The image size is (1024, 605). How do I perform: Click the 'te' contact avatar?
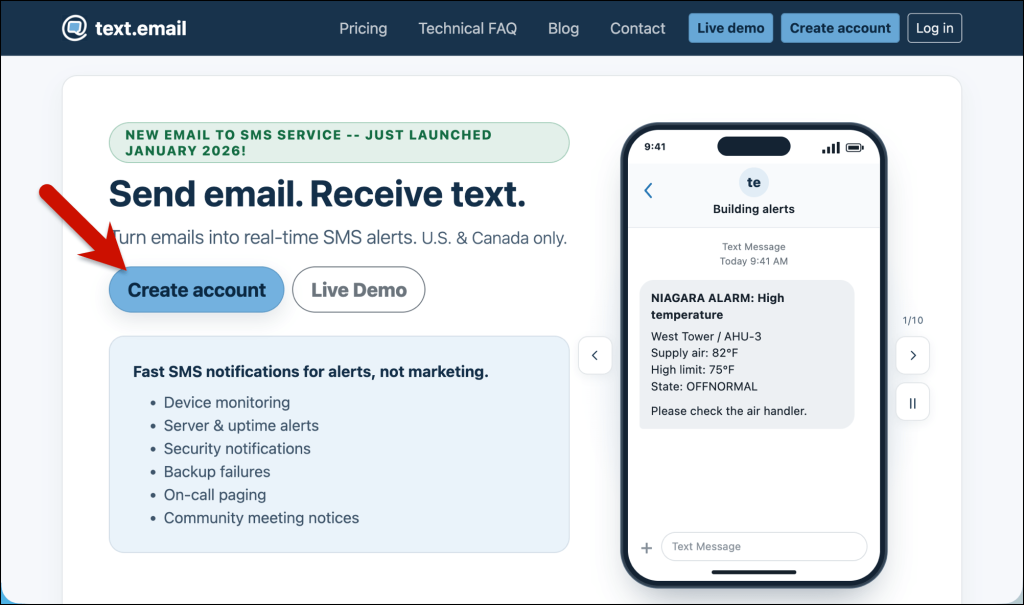pos(754,182)
